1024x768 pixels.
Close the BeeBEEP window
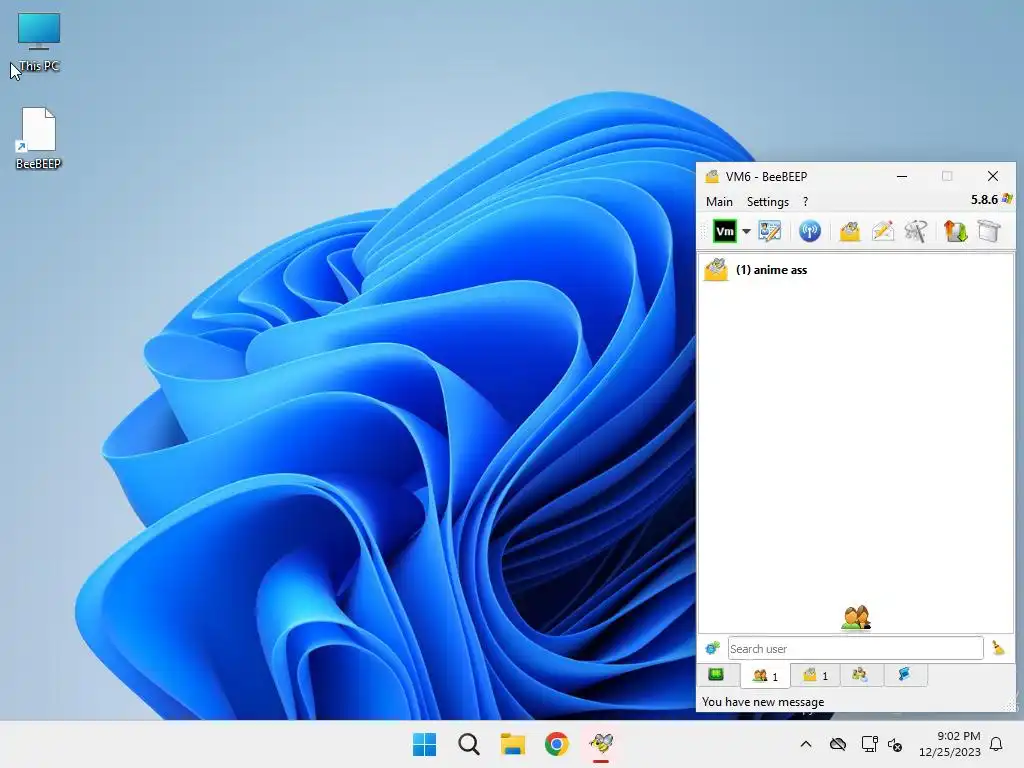point(993,176)
